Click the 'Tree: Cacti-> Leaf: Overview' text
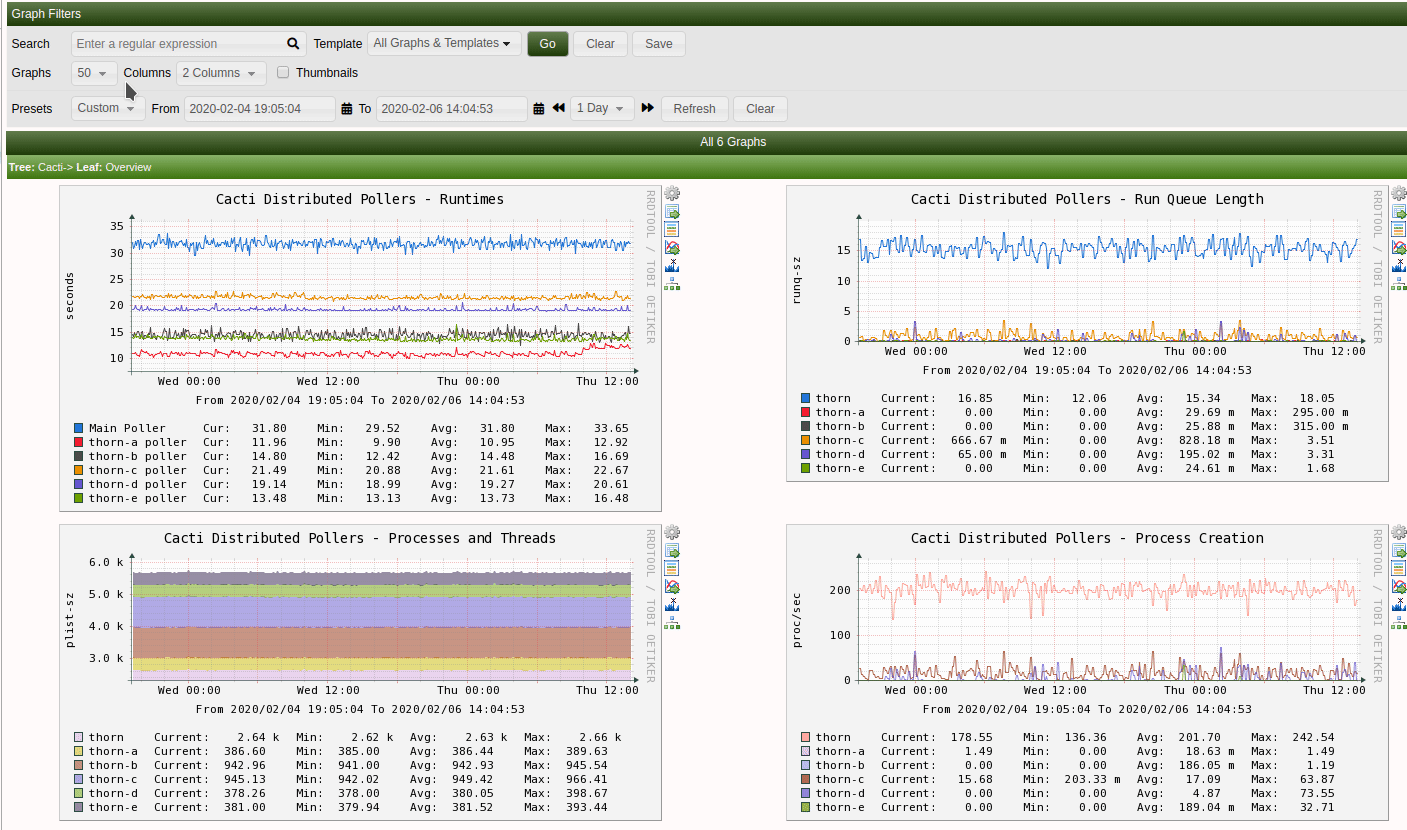The image size is (1407, 830). click(x=79, y=167)
